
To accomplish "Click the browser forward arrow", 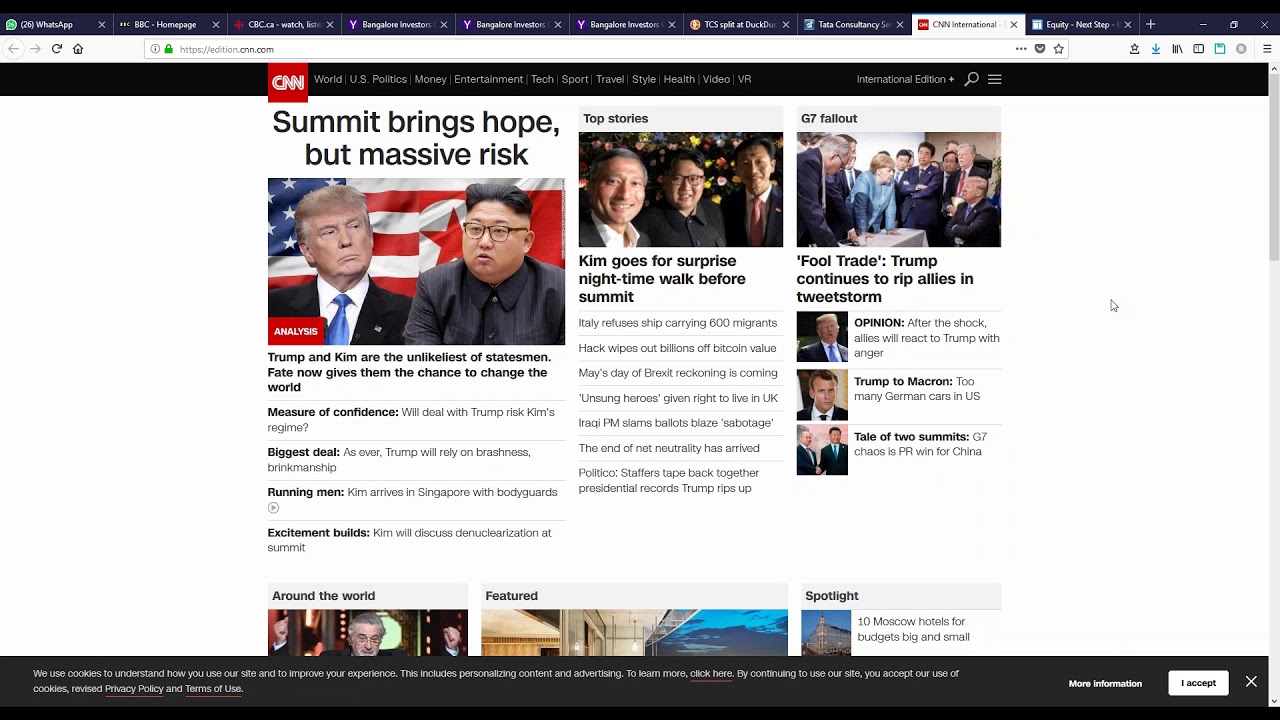I will pos(35,49).
